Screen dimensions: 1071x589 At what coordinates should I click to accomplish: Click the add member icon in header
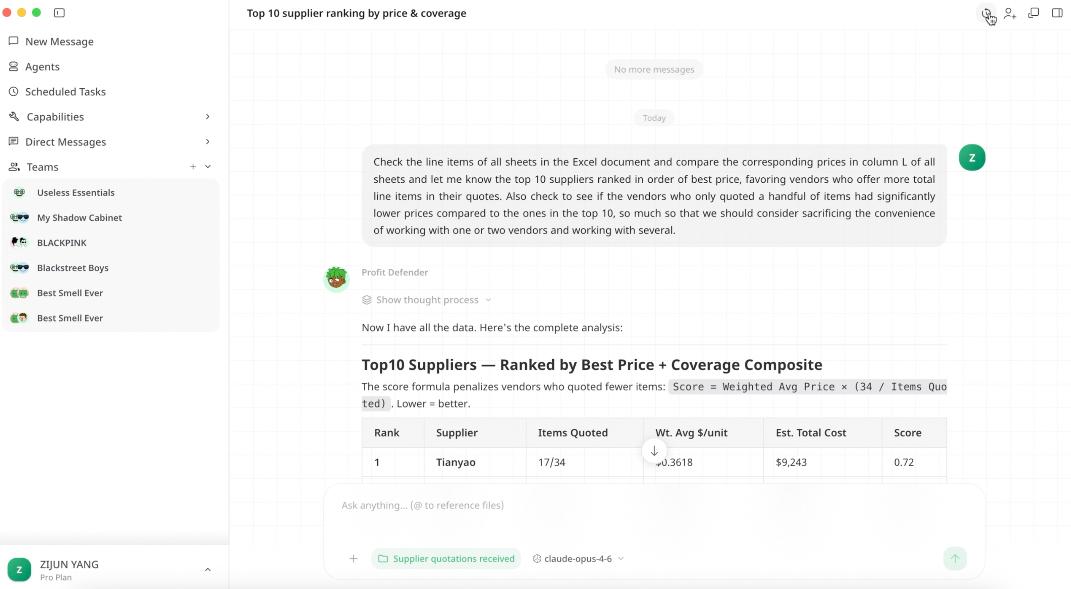coord(1010,13)
